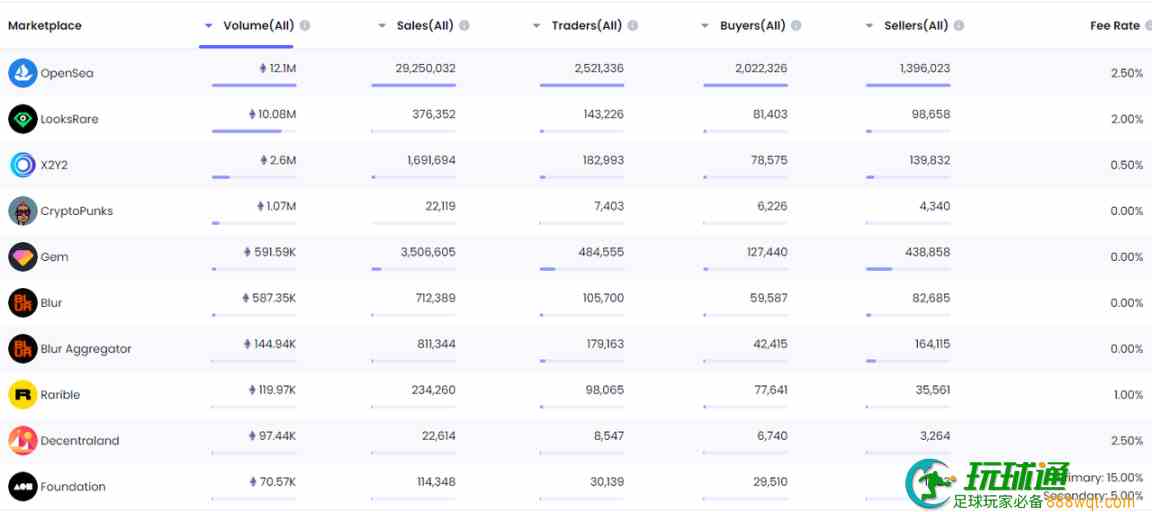The height and width of the screenshot is (512, 1152).
Task: Click the CryptoPunks avatar icon
Action: pyautogui.click(x=23, y=211)
